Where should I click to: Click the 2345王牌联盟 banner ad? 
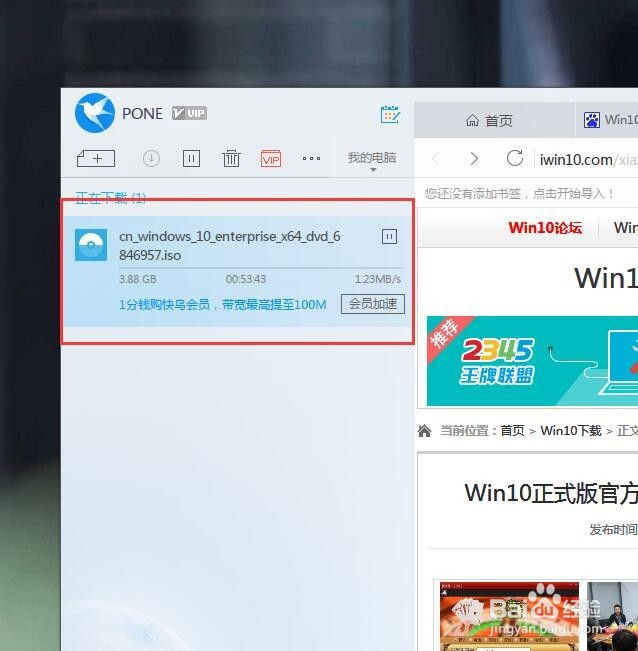[532, 361]
